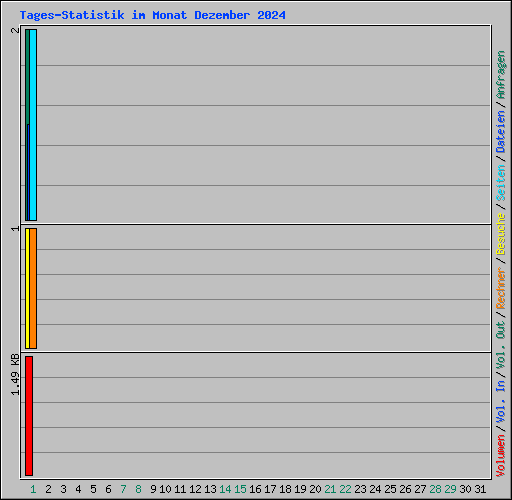Viewport: 512px width, 500px height.
Task: Click day label '26' on the x-axis
Action: (405, 489)
